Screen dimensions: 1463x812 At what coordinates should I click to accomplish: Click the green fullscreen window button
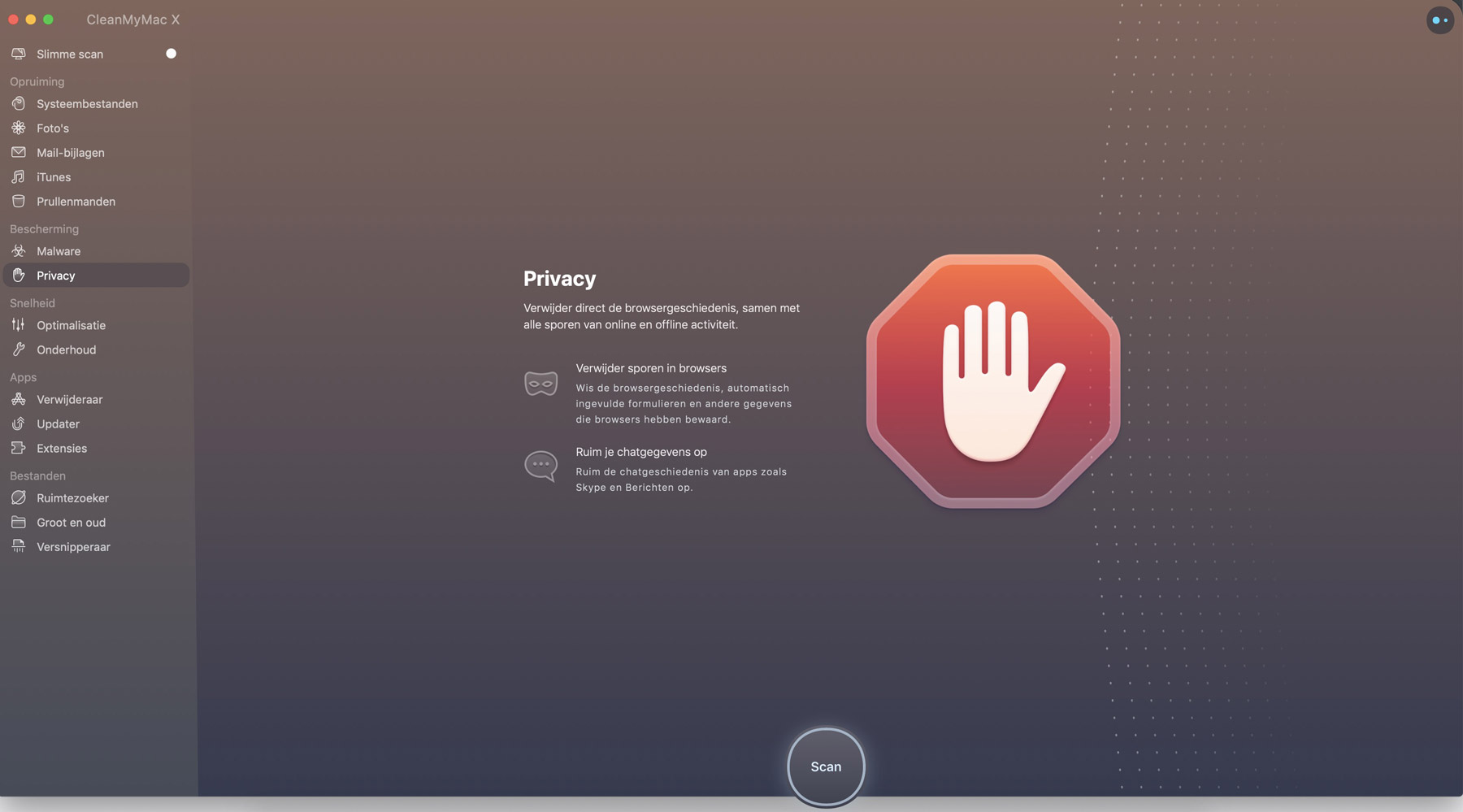pos(48,20)
